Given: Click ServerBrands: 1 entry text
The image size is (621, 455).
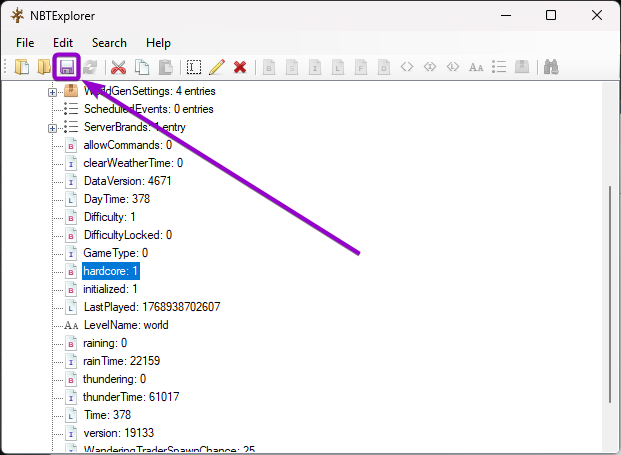Looking at the screenshot, I should [135, 127].
